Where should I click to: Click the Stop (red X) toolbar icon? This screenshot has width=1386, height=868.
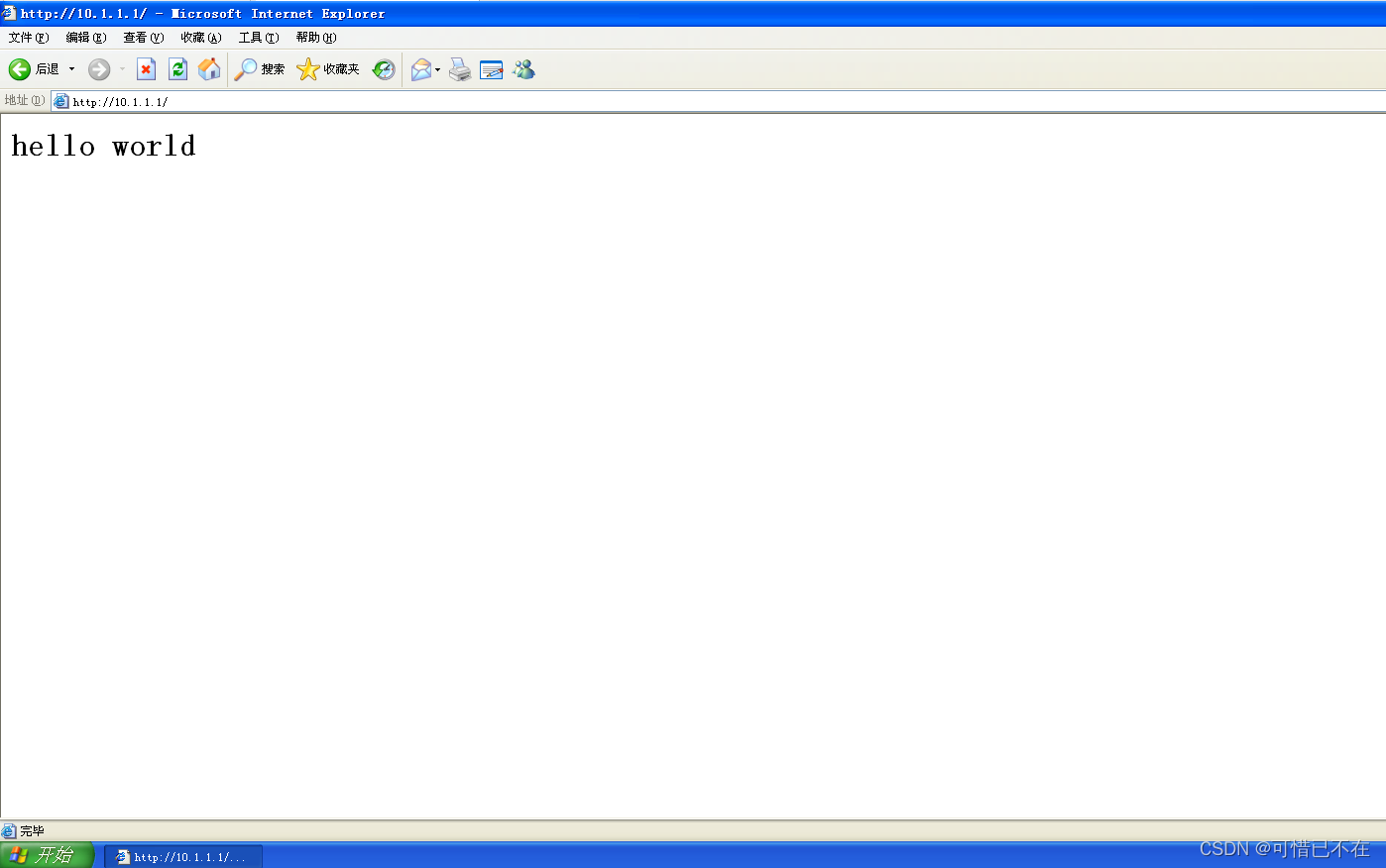(146, 68)
